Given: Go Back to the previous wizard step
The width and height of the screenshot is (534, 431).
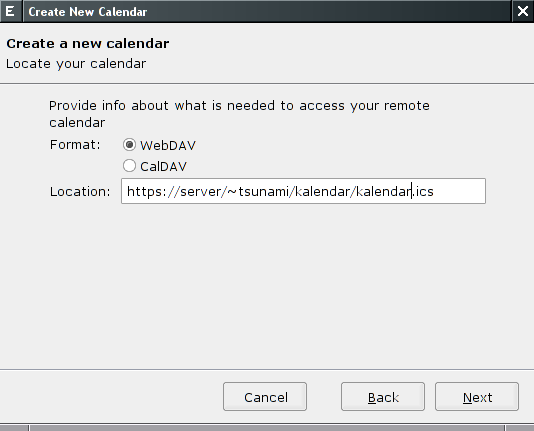Looking at the screenshot, I should click(x=383, y=397).
